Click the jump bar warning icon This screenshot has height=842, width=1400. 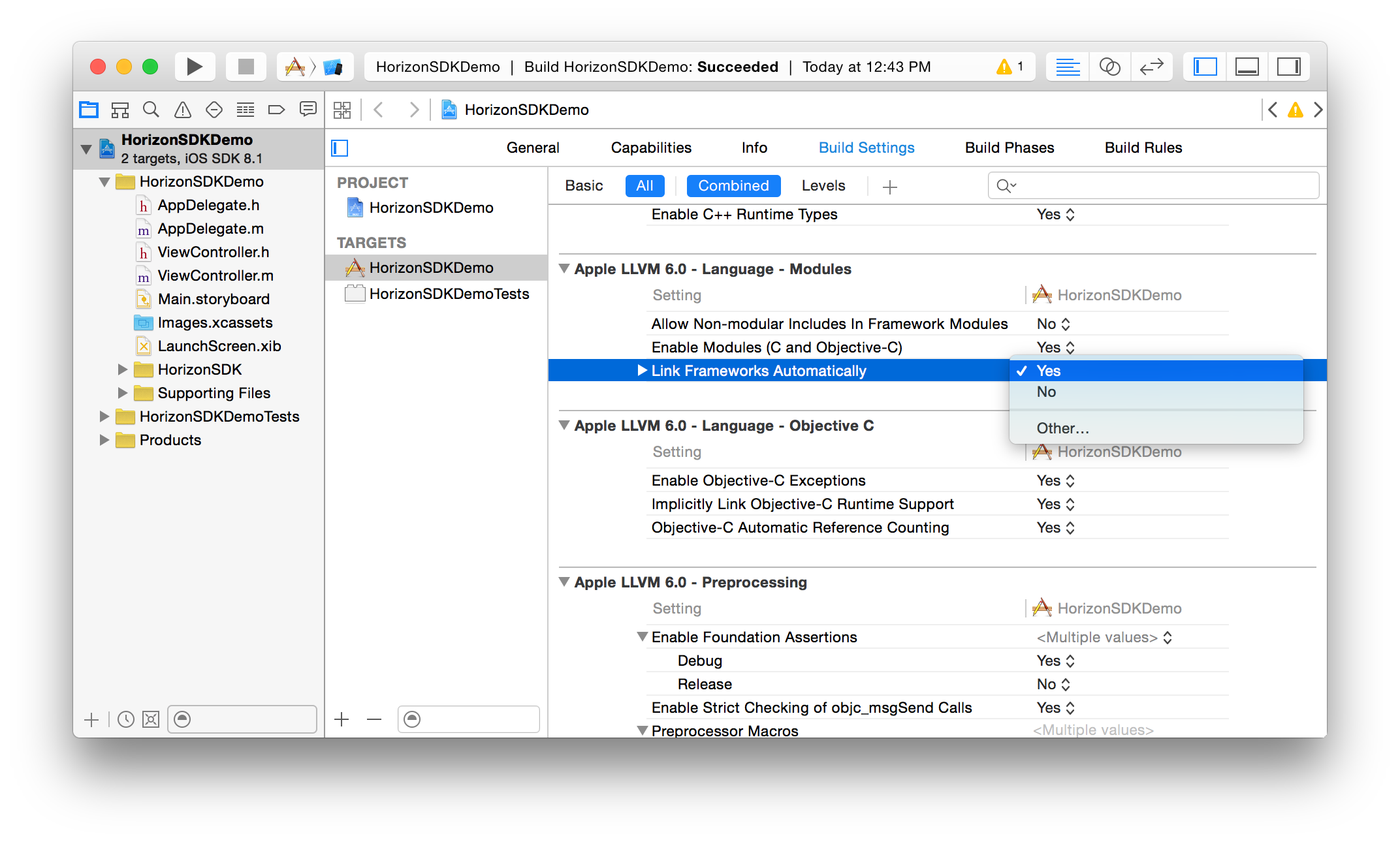click(1296, 110)
